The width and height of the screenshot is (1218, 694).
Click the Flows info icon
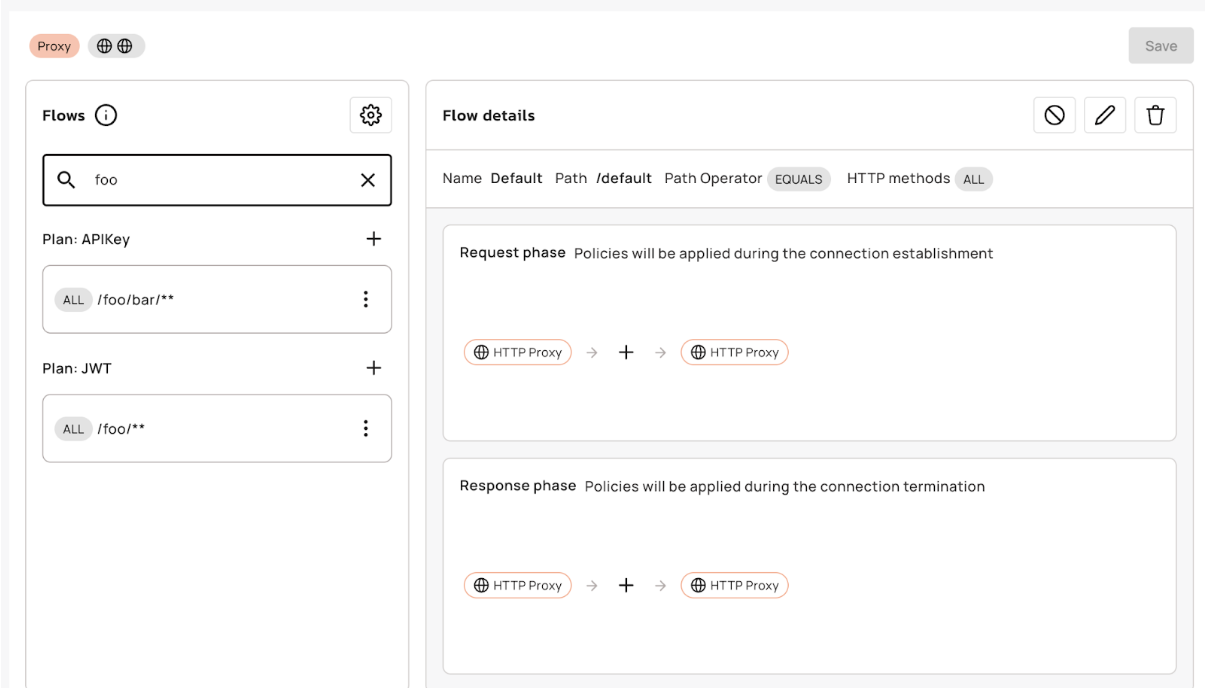(x=106, y=116)
